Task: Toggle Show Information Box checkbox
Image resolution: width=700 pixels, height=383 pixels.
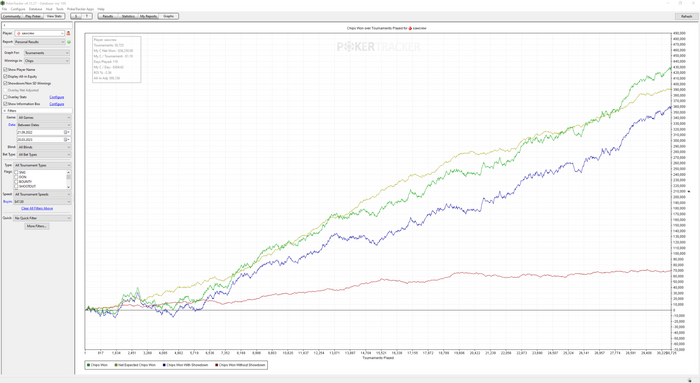Action: pyautogui.click(x=5, y=104)
